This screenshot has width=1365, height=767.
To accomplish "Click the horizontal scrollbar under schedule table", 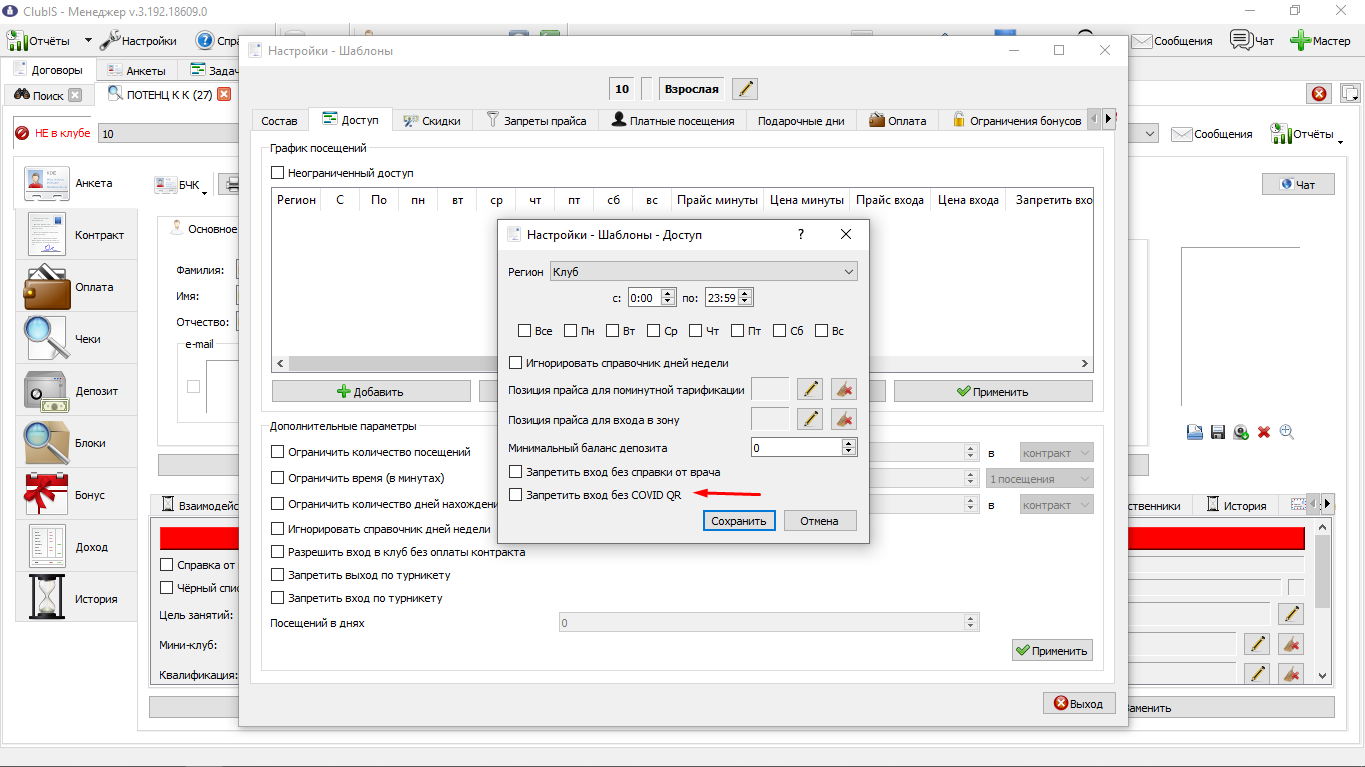I will [x=682, y=364].
